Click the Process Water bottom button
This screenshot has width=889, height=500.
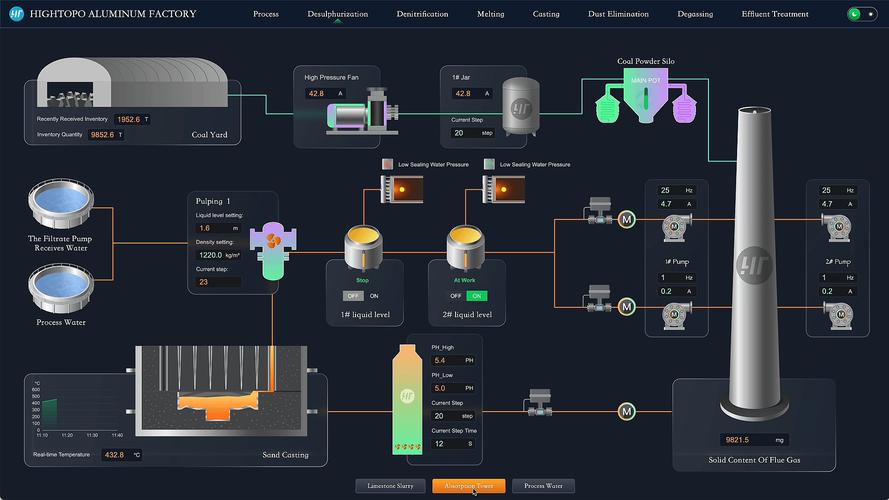543,486
